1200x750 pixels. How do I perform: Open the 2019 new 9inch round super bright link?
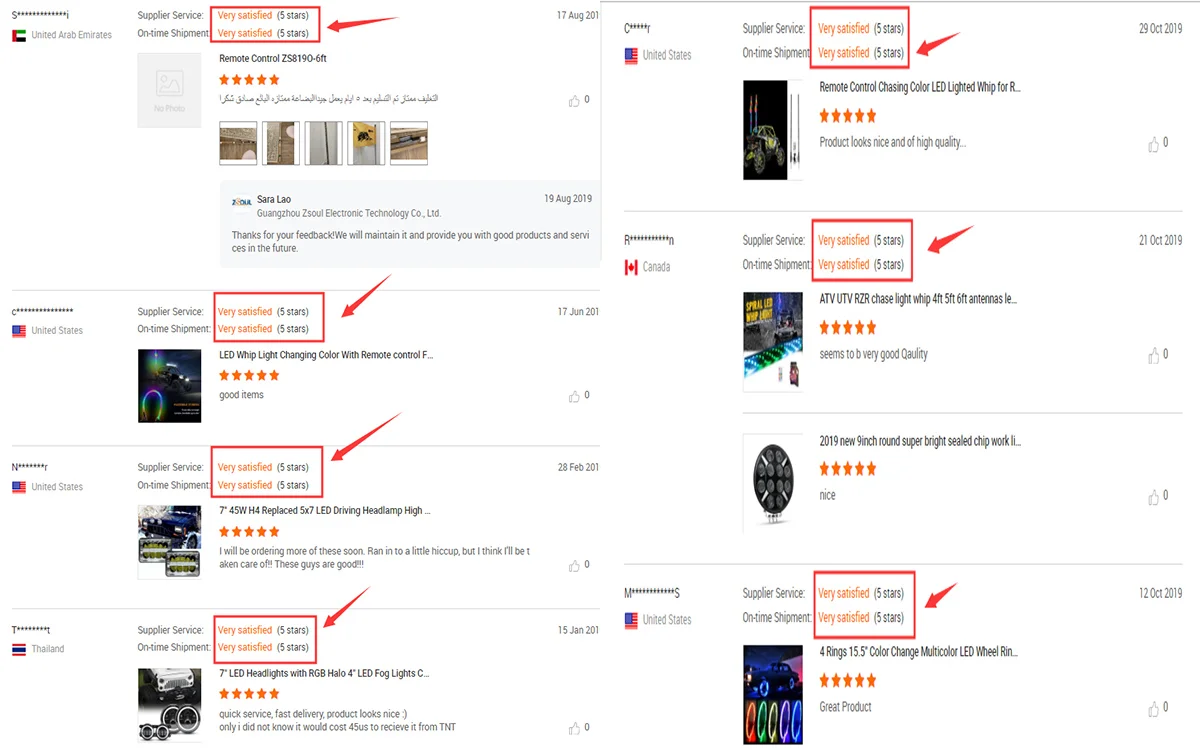coord(920,441)
